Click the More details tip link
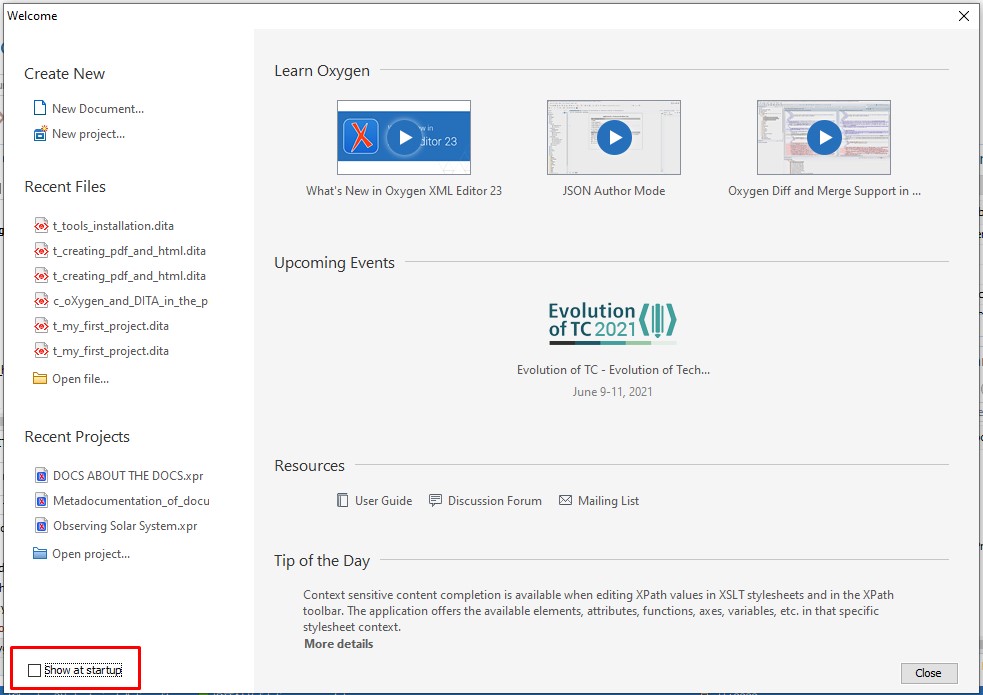Viewport: 983px width, 695px height. click(x=338, y=644)
